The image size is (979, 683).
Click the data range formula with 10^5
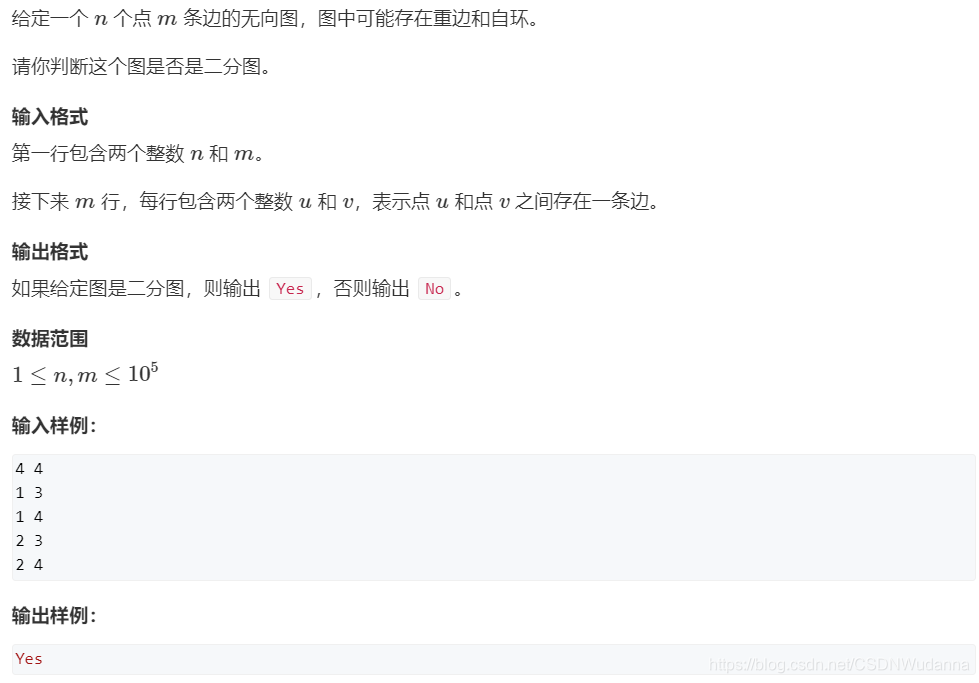tap(85, 374)
